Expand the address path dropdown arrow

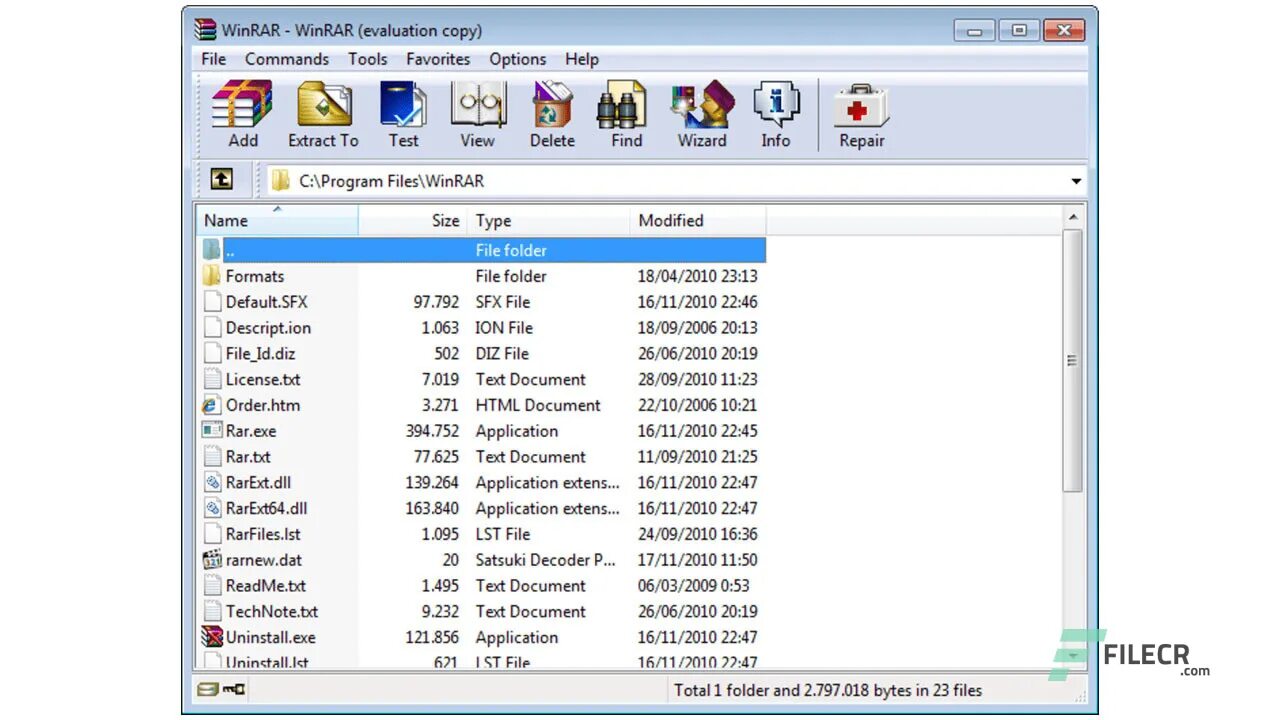[1076, 181]
